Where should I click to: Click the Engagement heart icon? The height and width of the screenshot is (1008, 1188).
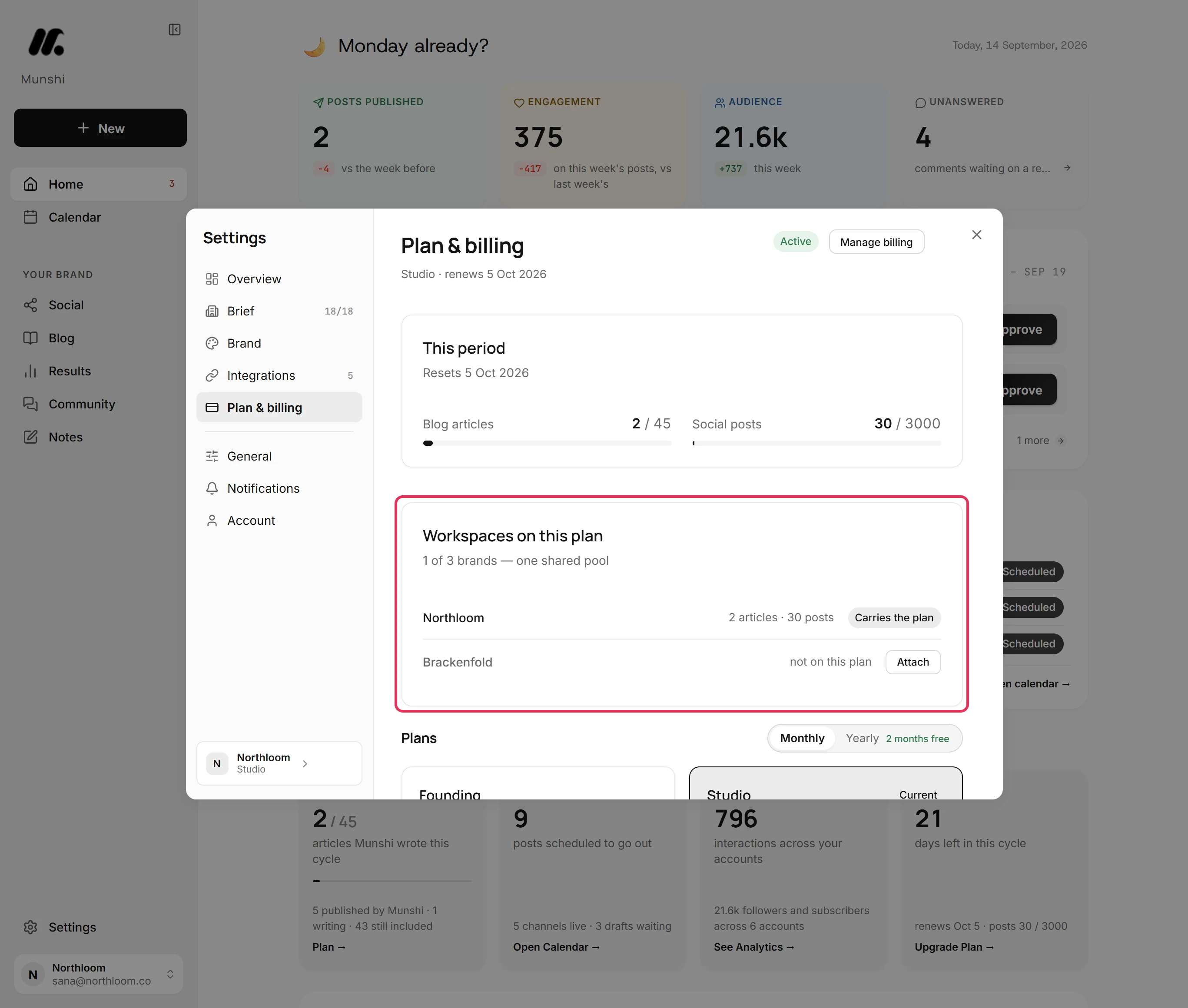pyautogui.click(x=519, y=103)
